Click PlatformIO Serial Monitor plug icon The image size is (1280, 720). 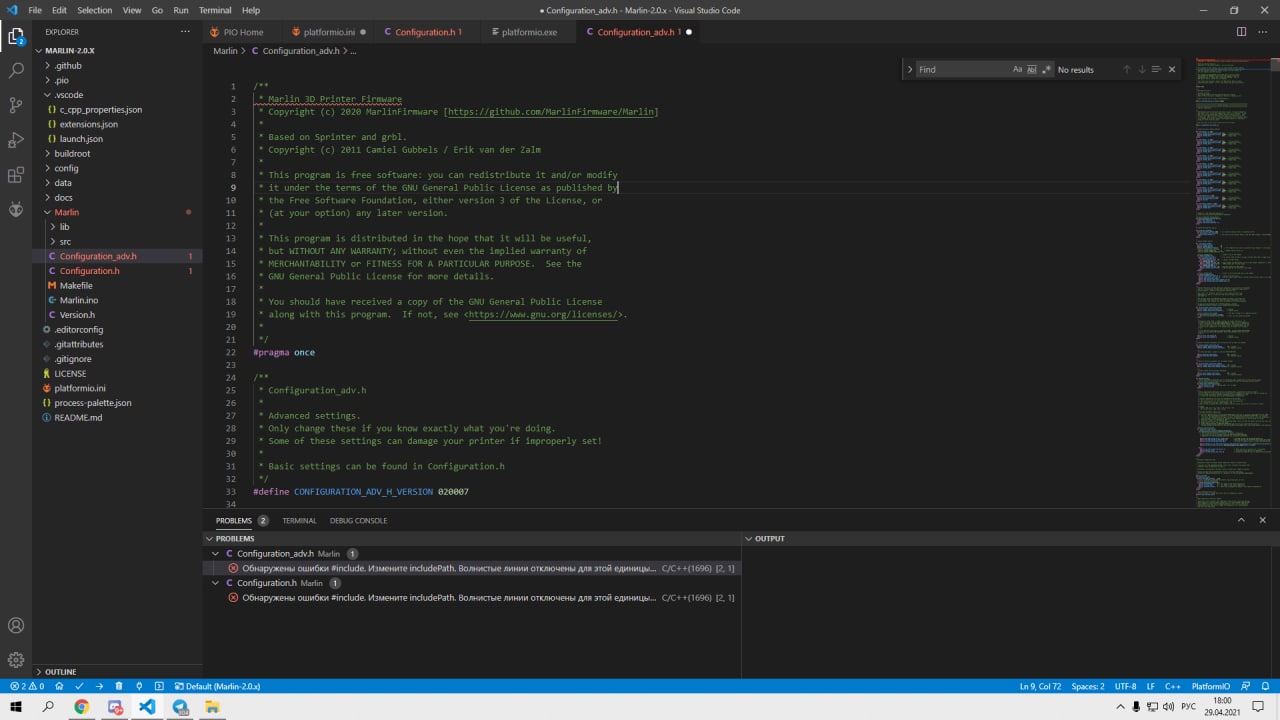pos(139,687)
